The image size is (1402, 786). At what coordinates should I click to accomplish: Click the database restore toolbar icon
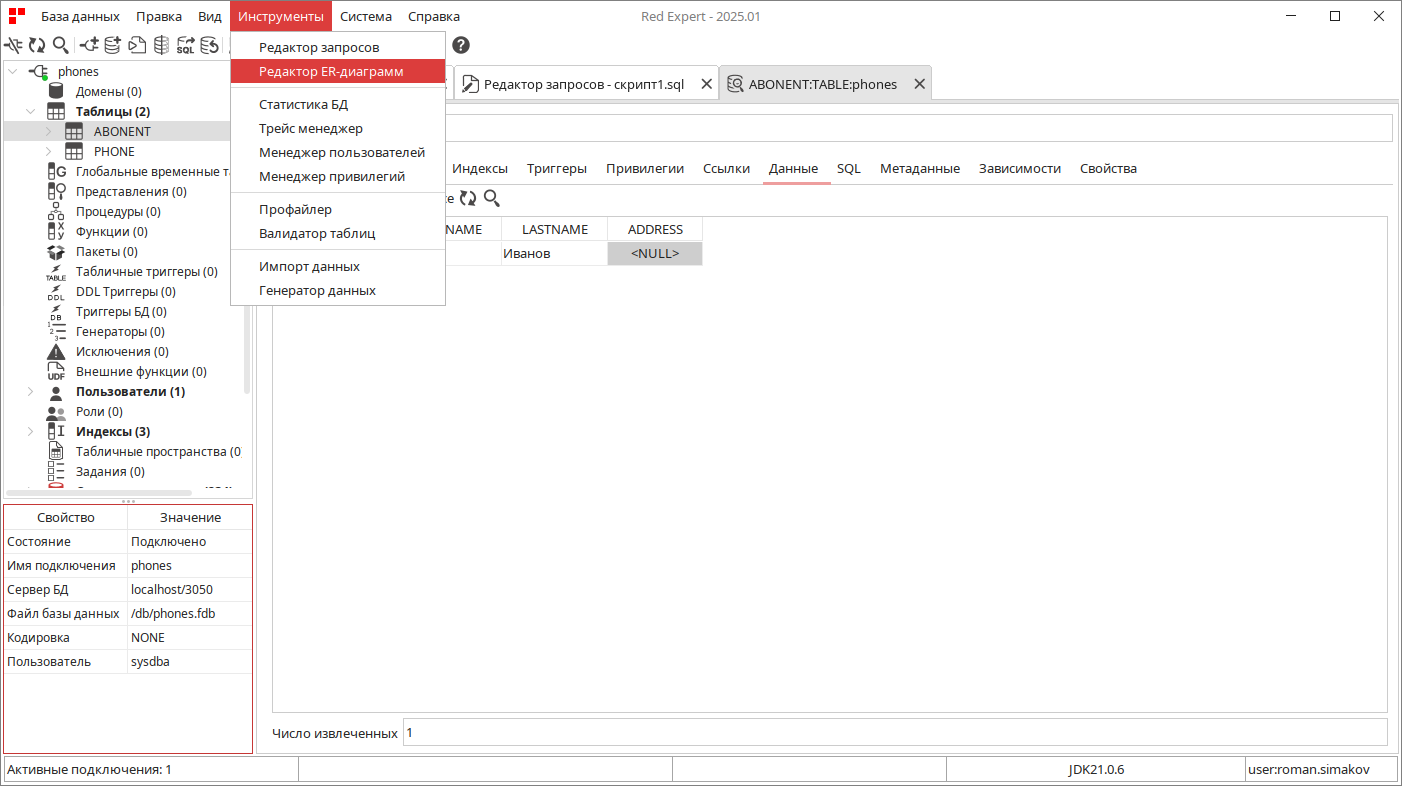pos(209,45)
